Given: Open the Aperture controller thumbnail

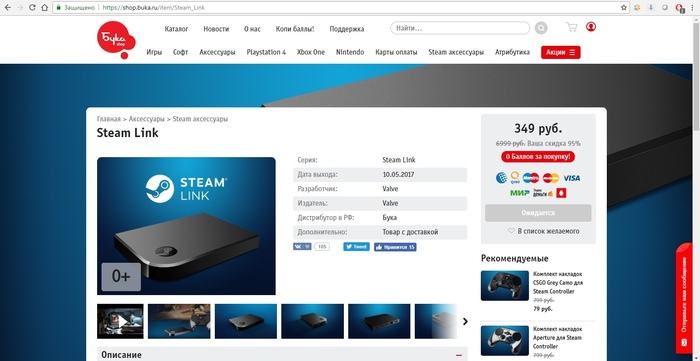Looking at the screenshot, I should coord(504,340).
